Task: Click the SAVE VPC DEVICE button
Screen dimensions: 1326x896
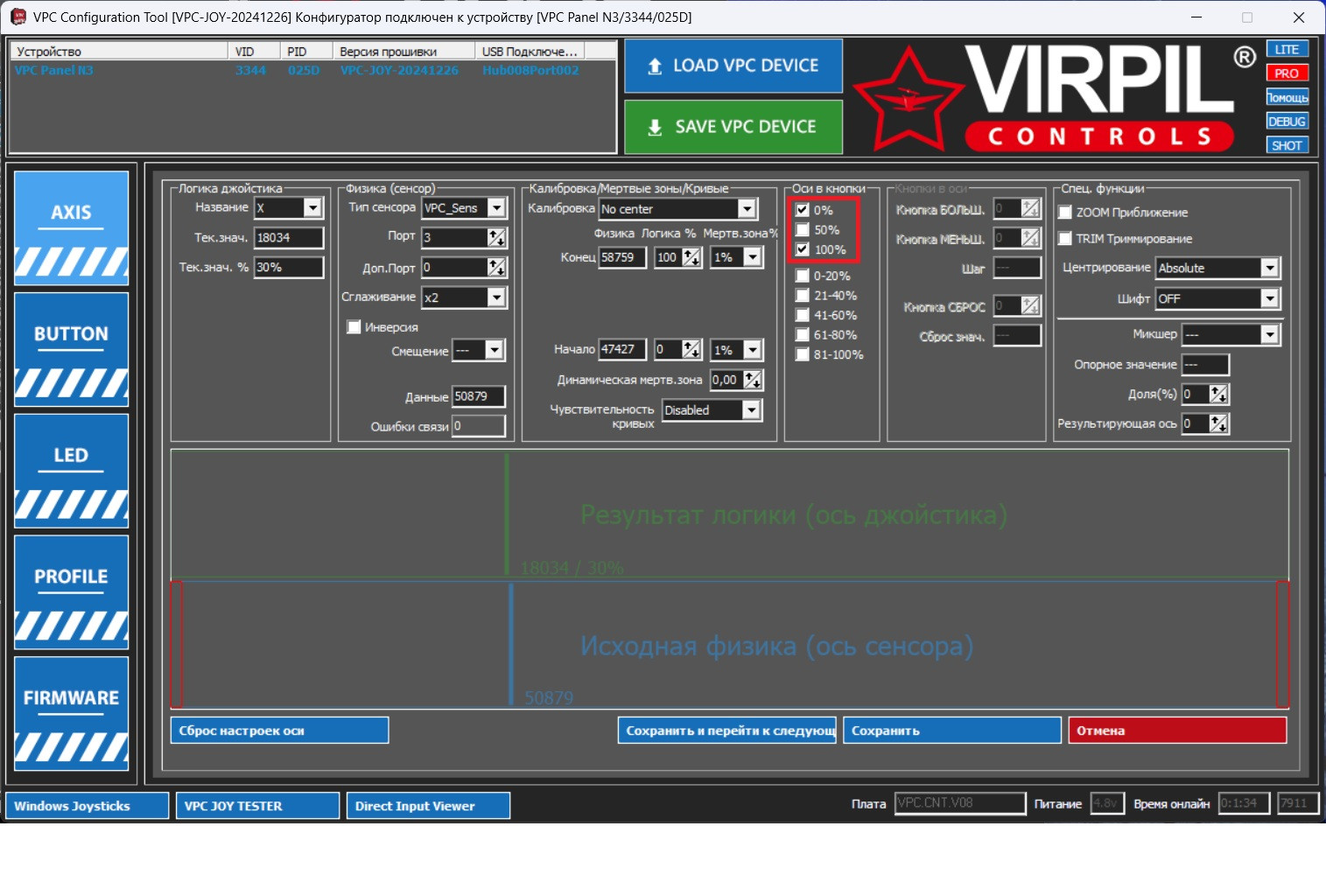Action: [x=733, y=127]
